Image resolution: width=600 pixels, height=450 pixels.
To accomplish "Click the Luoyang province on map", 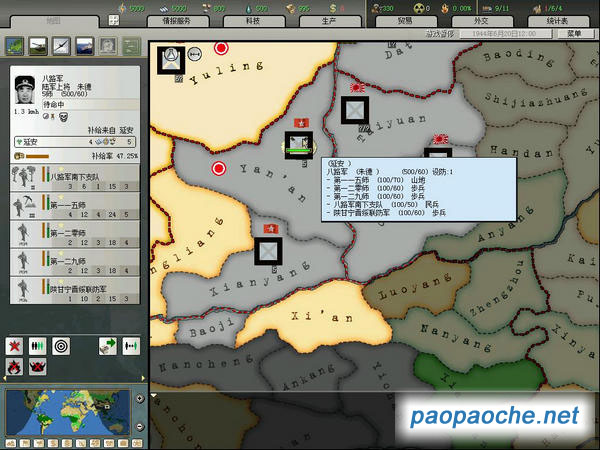I will click(x=413, y=289).
